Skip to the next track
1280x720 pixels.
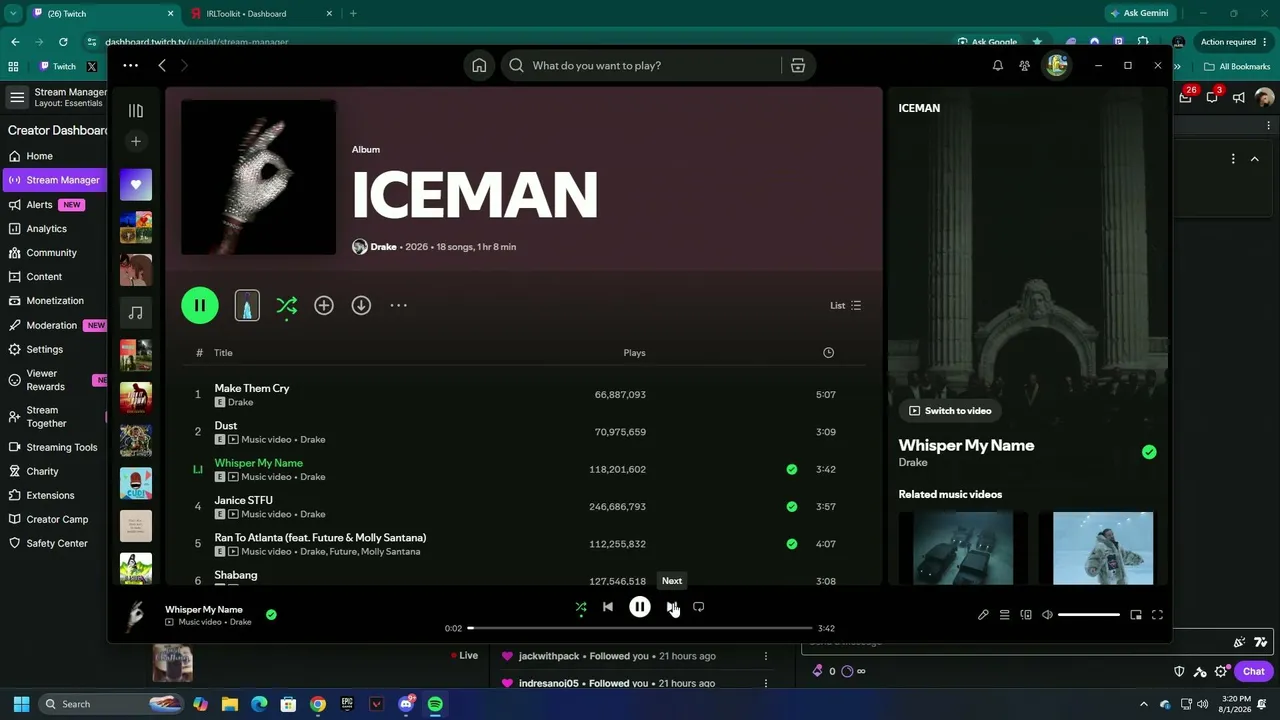[x=672, y=607]
